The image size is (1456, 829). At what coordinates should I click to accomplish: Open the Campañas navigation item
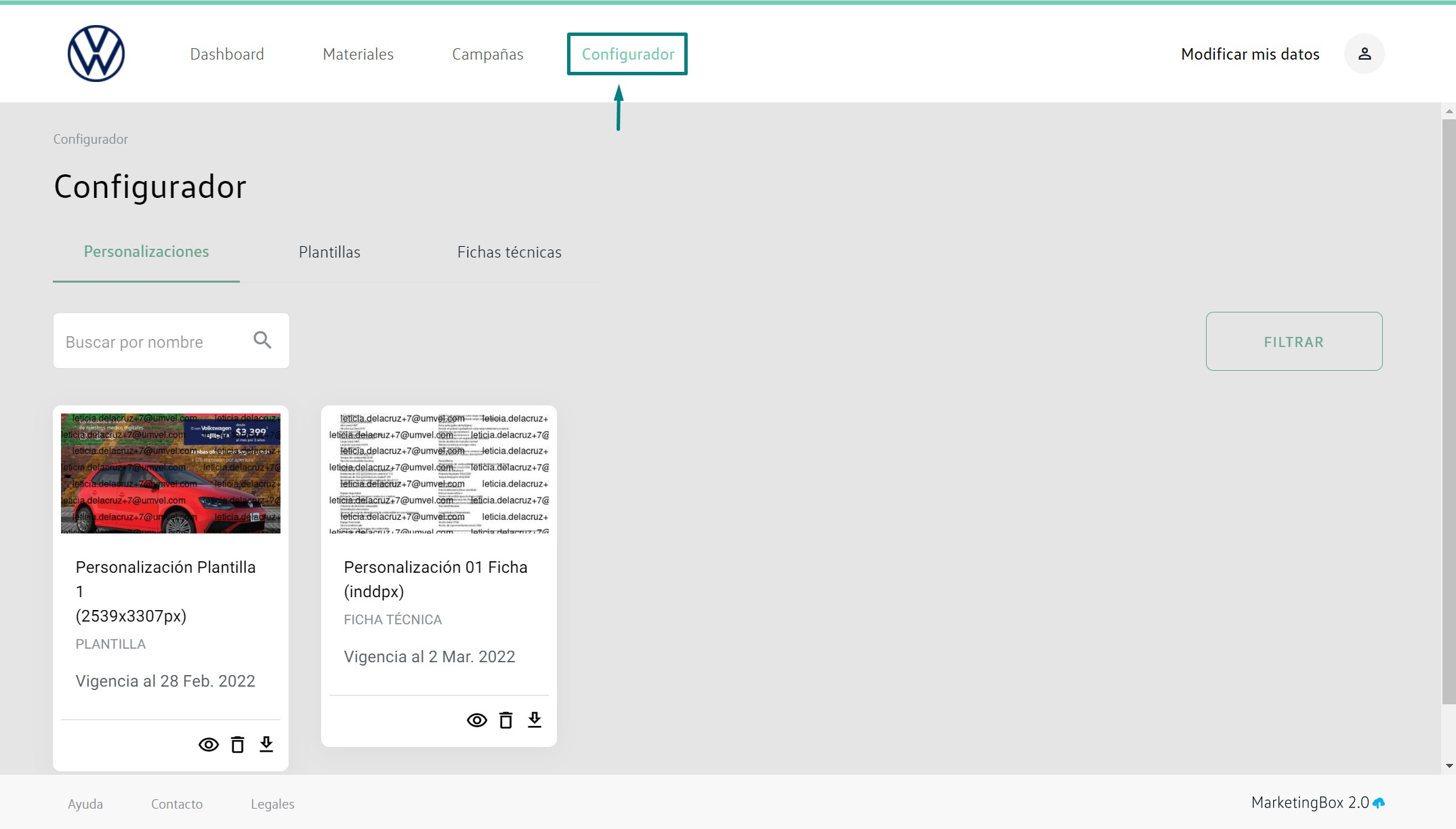tap(487, 54)
